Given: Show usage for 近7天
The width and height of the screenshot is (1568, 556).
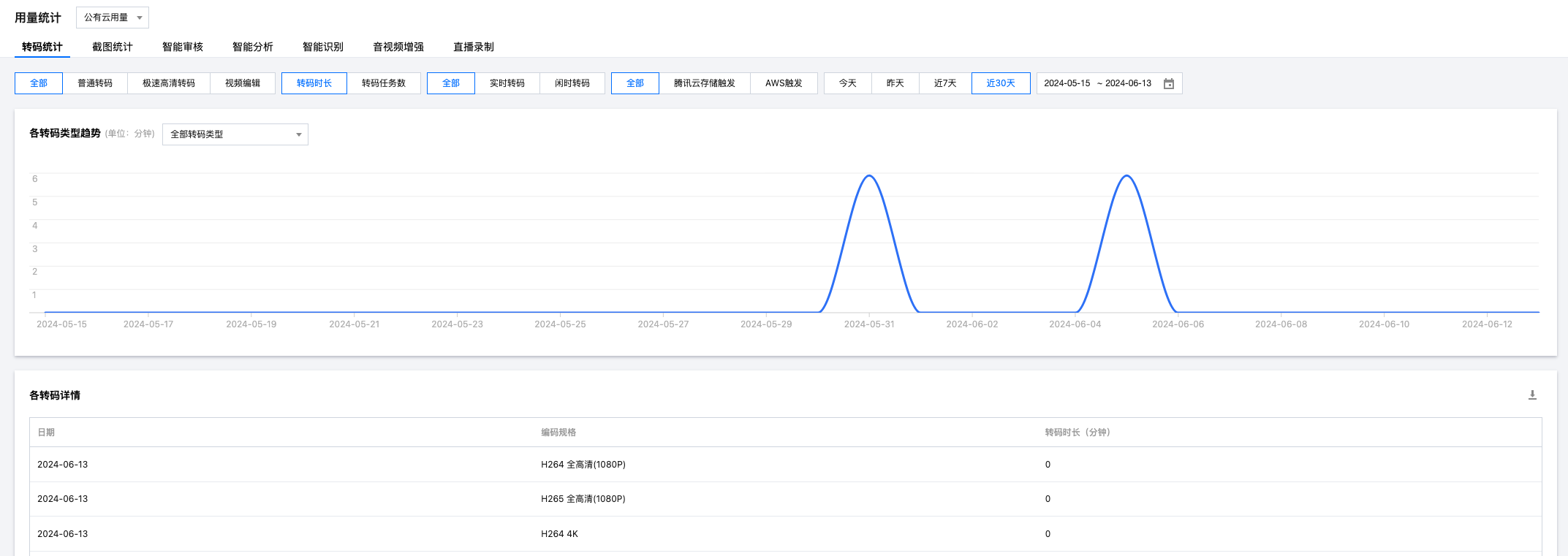Looking at the screenshot, I should (x=944, y=83).
